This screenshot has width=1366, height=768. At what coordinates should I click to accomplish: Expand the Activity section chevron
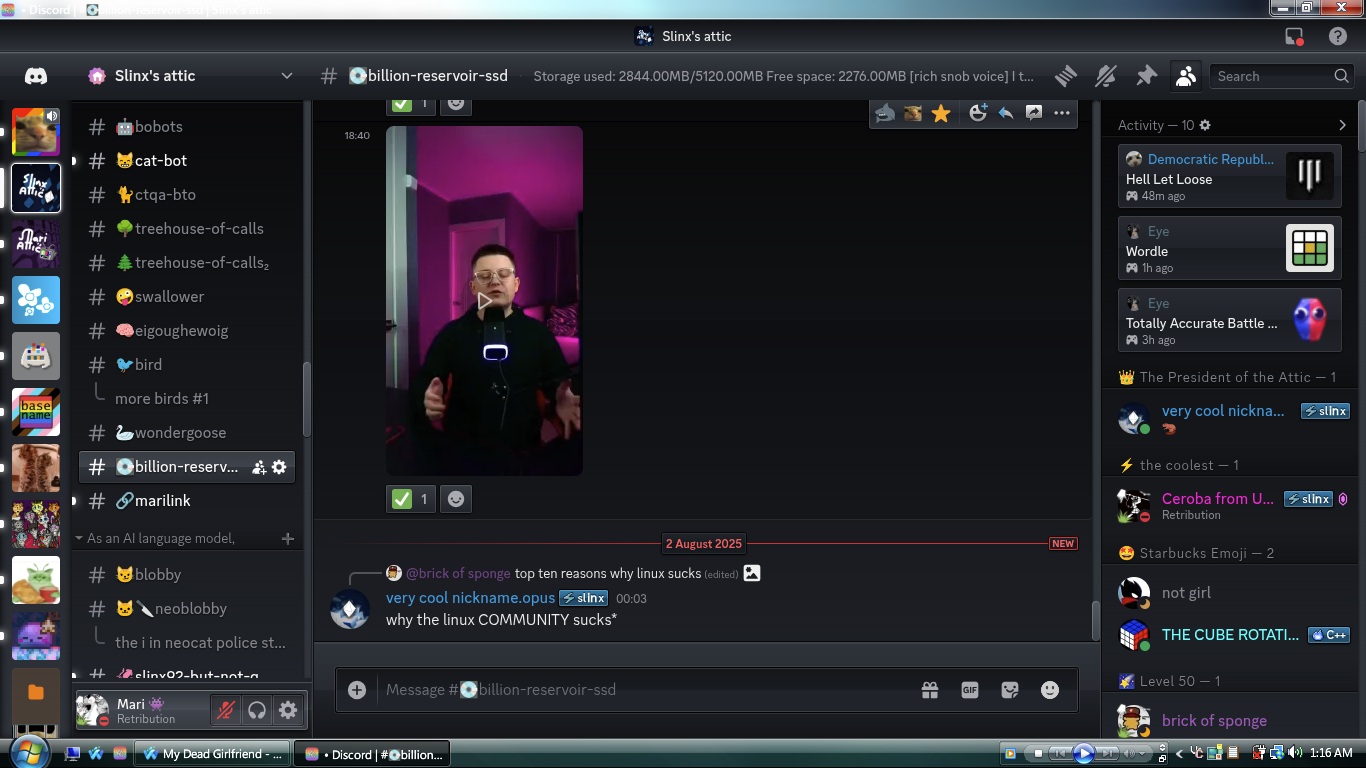point(1342,125)
